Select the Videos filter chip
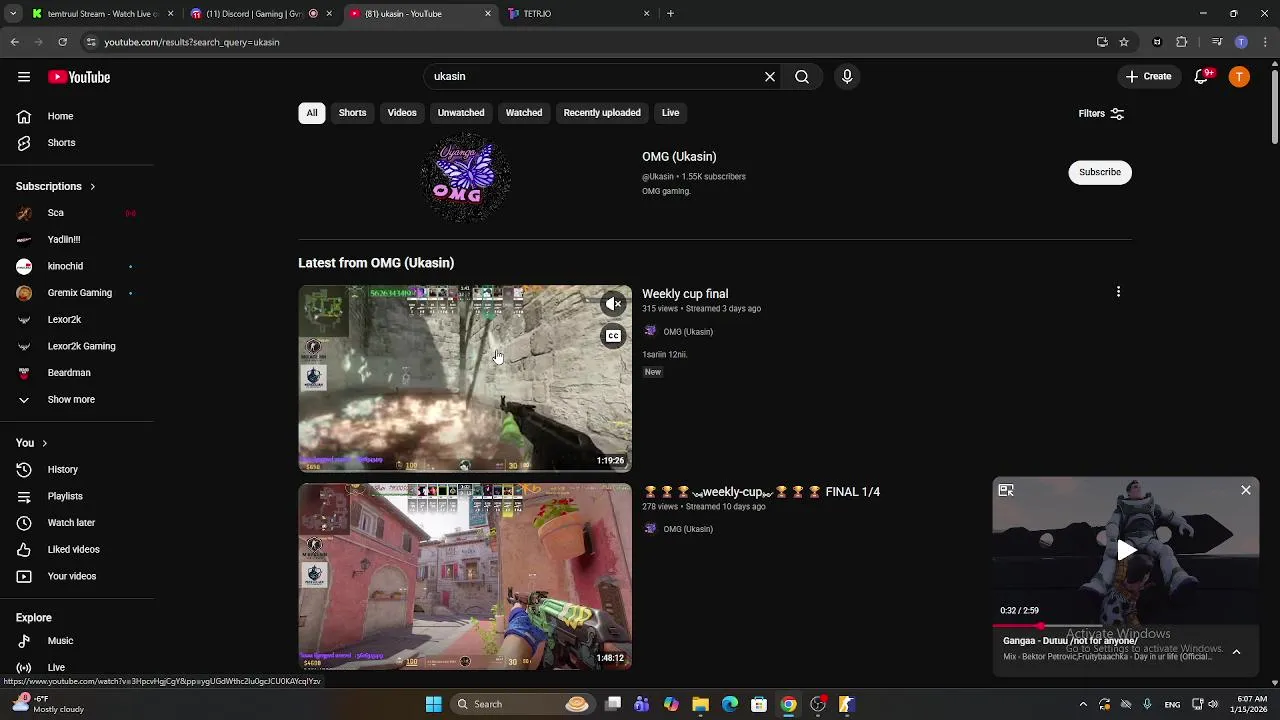The height and width of the screenshot is (720, 1280). coord(402,113)
